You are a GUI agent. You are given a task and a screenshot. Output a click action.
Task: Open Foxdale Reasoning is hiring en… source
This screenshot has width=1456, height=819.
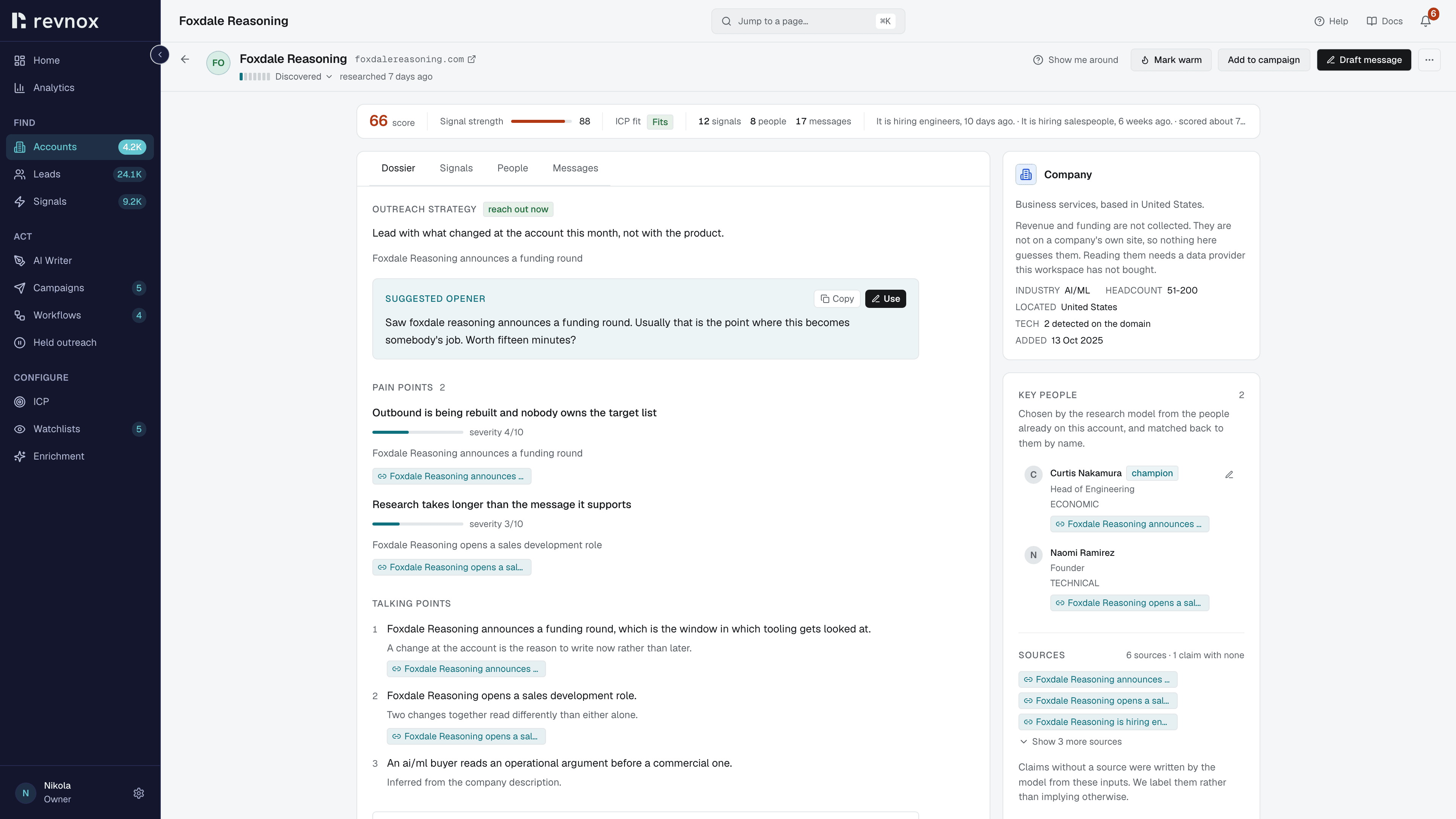[1097, 722]
